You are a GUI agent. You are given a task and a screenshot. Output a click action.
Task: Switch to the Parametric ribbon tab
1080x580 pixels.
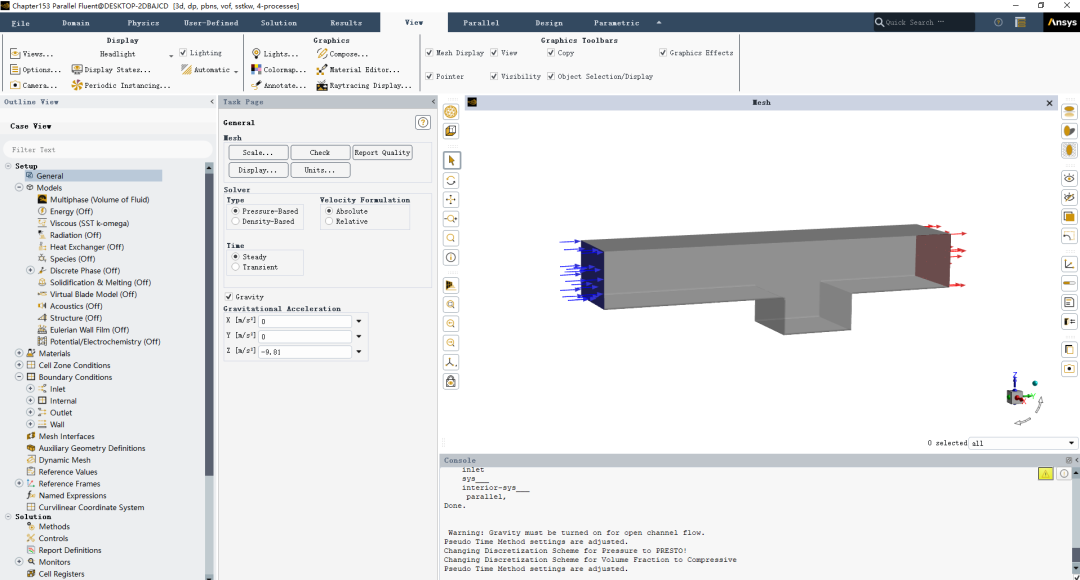tap(616, 23)
